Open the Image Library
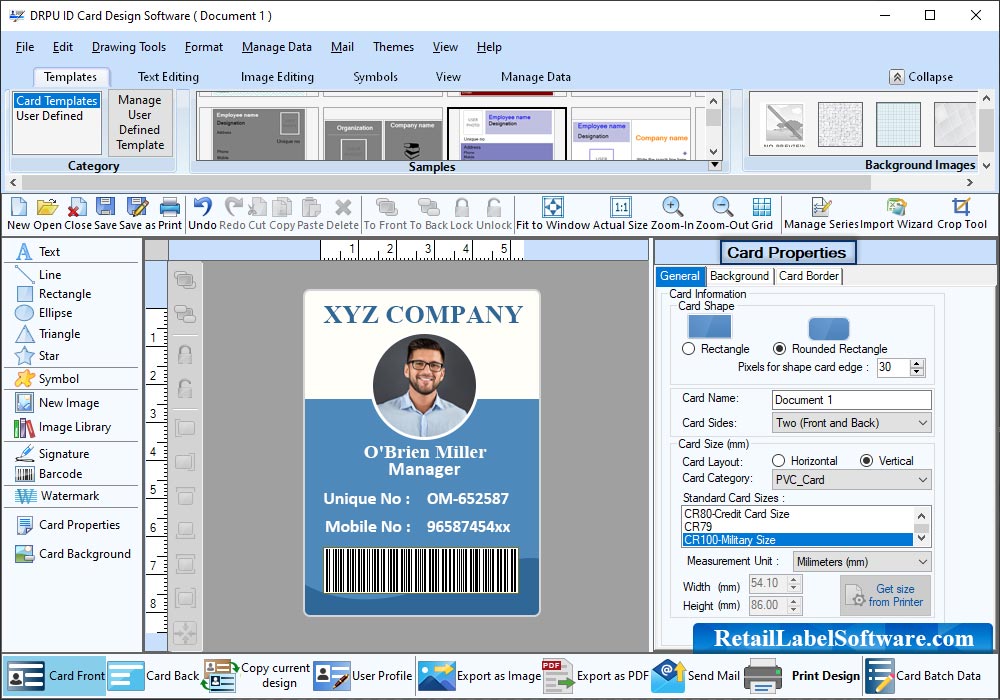The image size is (1000, 700). (62, 427)
